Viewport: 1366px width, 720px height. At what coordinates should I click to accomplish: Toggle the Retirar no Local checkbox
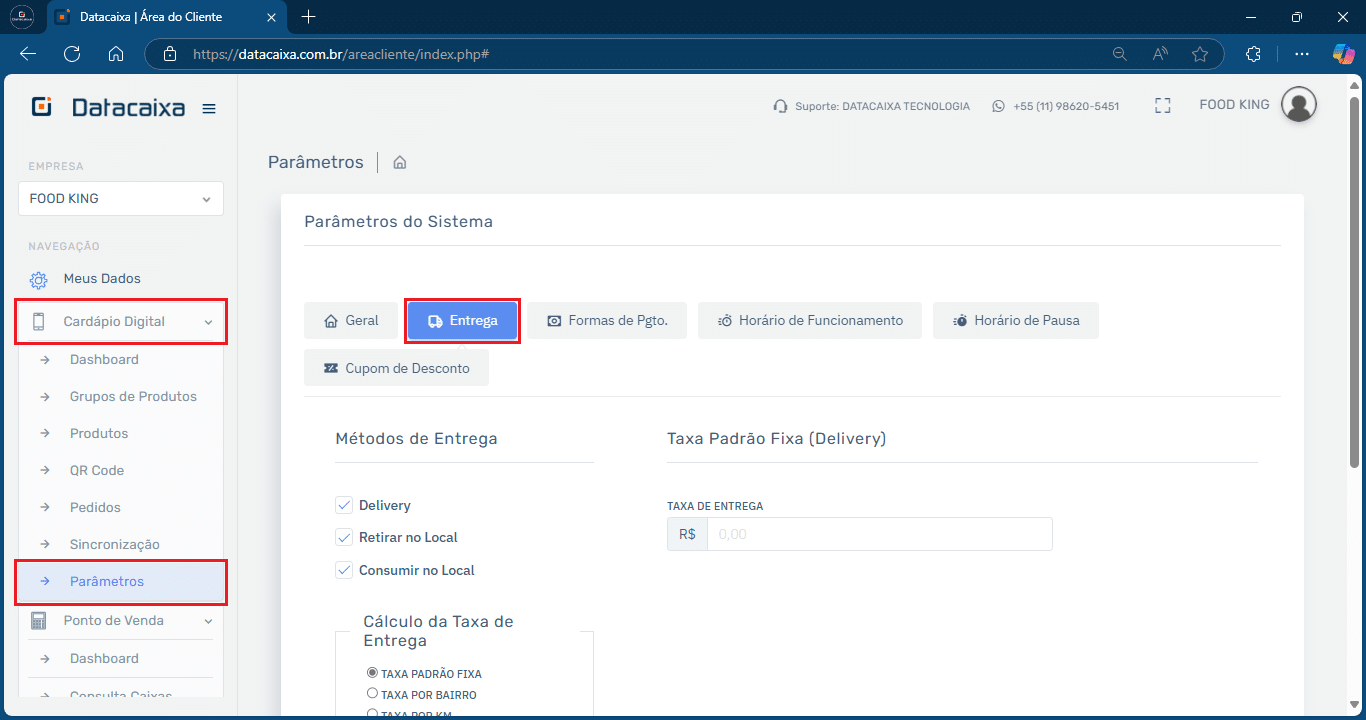(344, 537)
